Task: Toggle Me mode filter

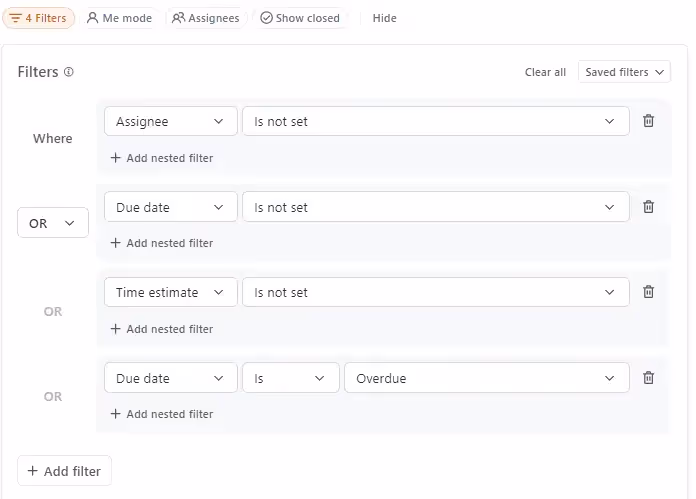Action: [119, 18]
